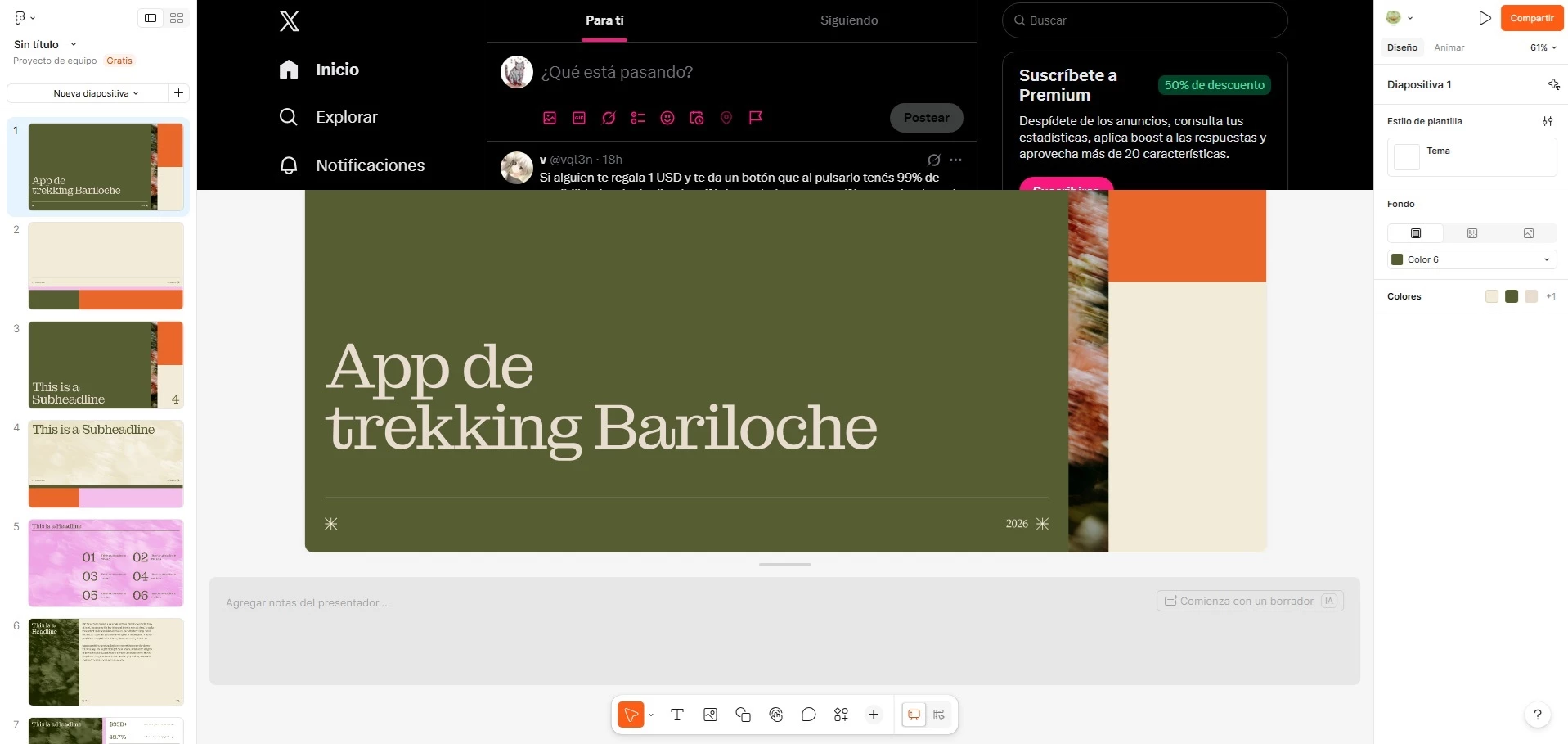This screenshot has height=744, width=1568.
Task: Switch to single slide view toggle
Action: coord(151,18)
